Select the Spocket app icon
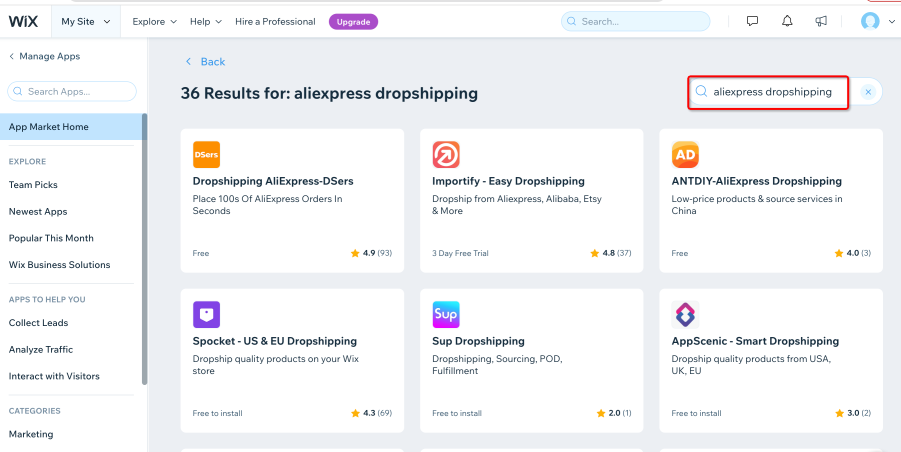This screenshot has height=452, width=901. pyautogui.click(x=206, y=315)
